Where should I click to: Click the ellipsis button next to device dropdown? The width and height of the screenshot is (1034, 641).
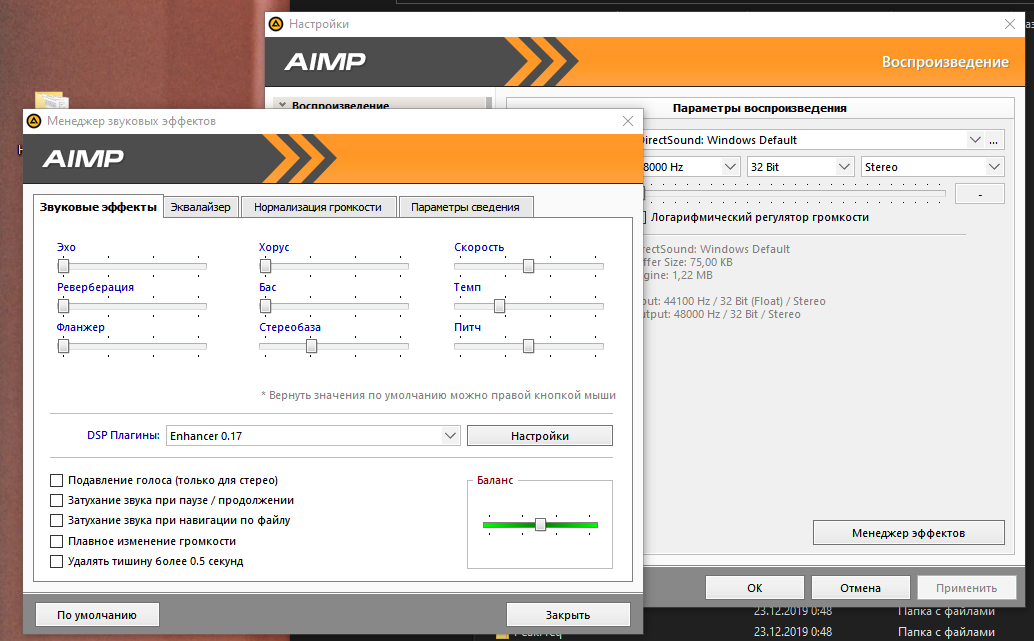click(x=994, y=140)
